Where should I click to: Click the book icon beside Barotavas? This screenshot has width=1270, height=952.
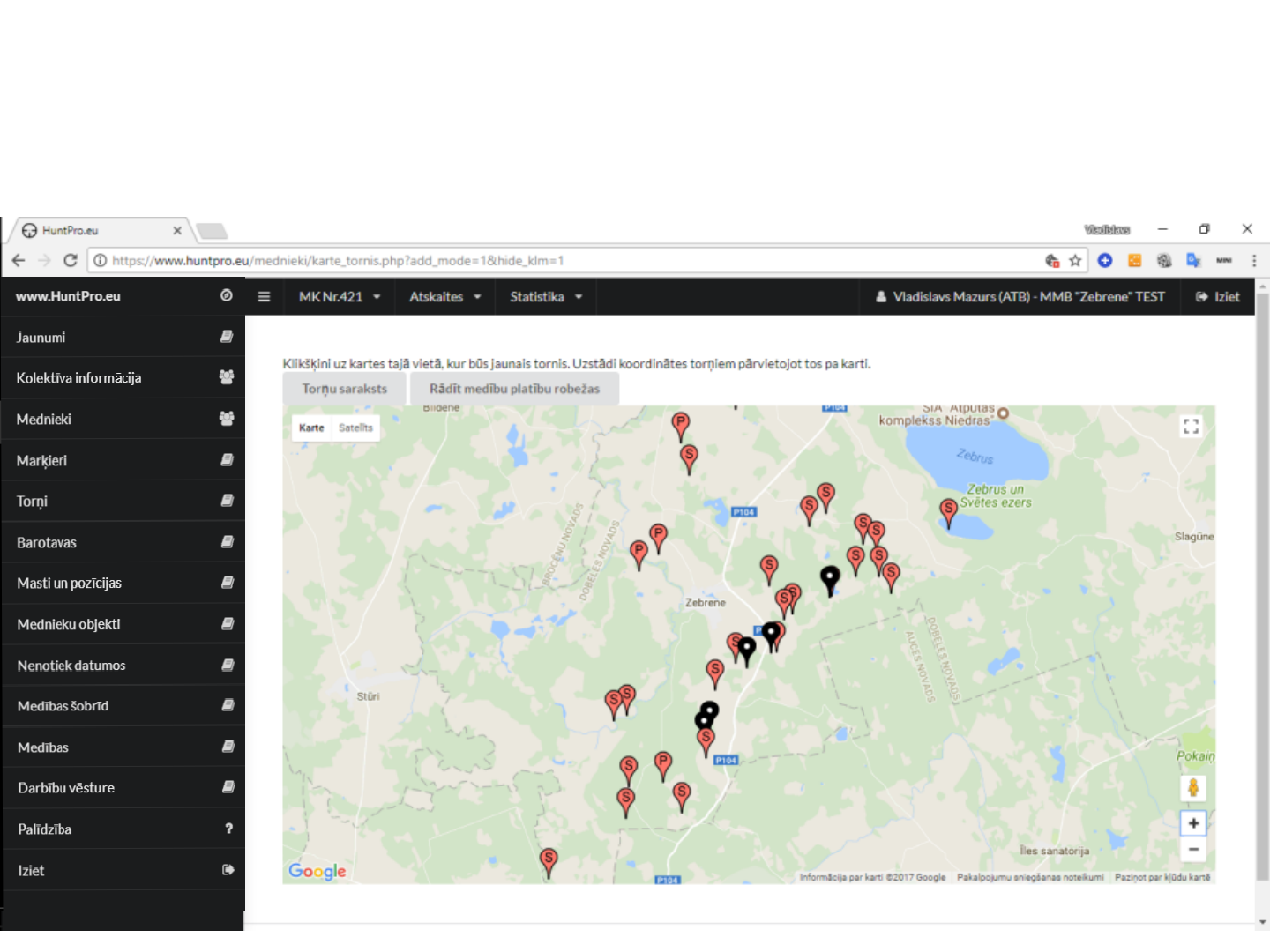[x=227, y=541]
